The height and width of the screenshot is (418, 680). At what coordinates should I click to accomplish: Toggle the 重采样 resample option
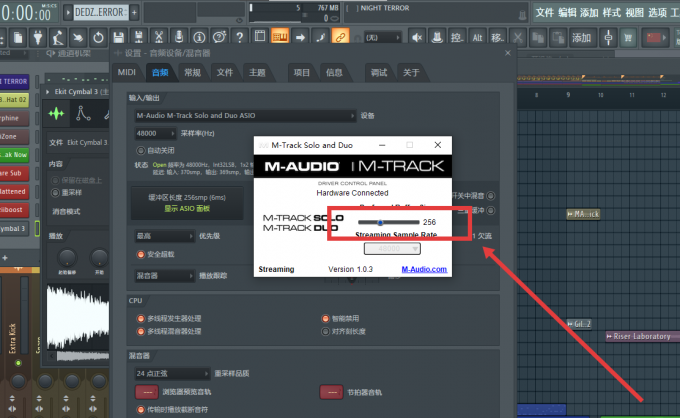click(55, 193)
